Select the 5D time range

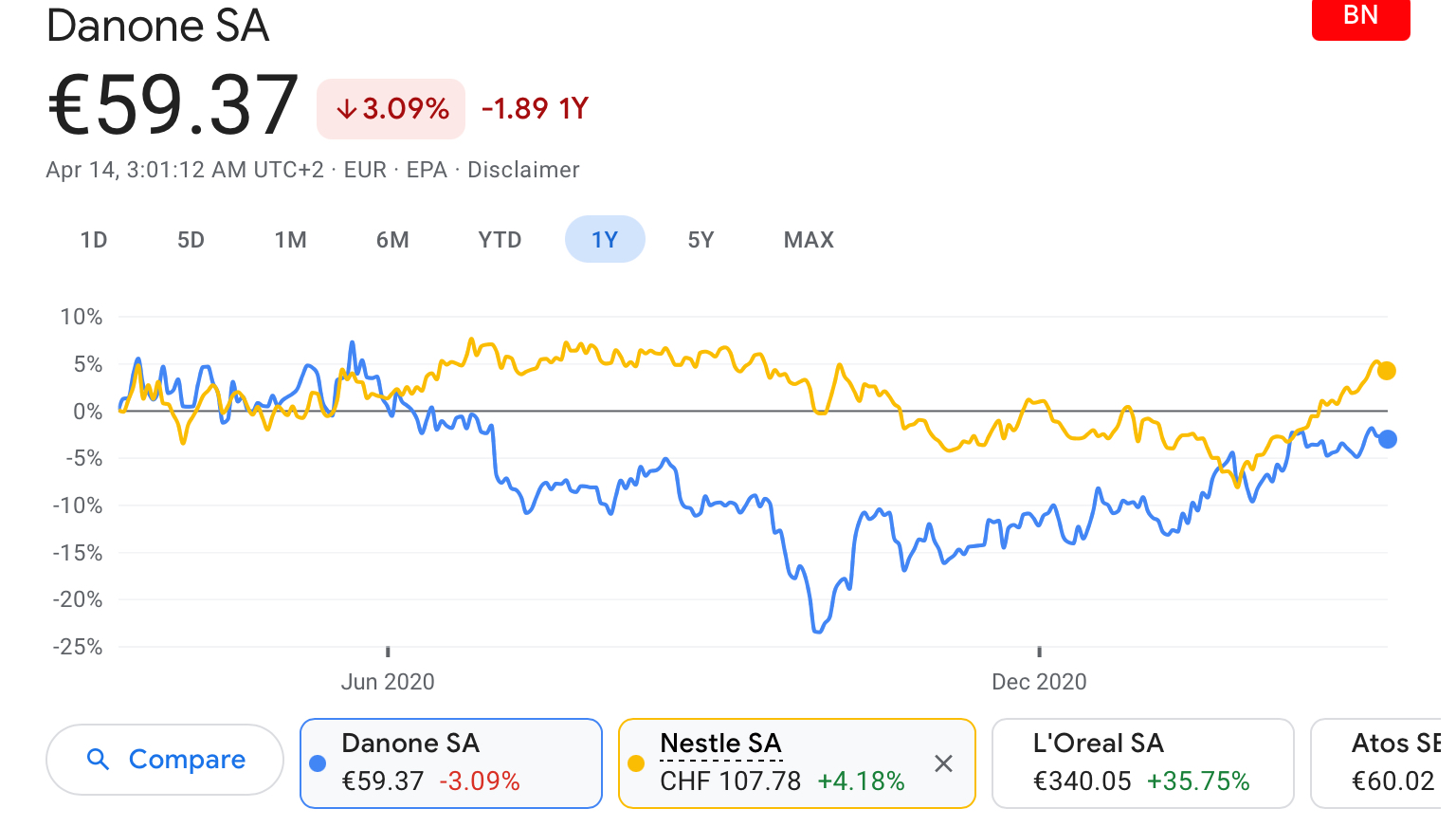191,240
